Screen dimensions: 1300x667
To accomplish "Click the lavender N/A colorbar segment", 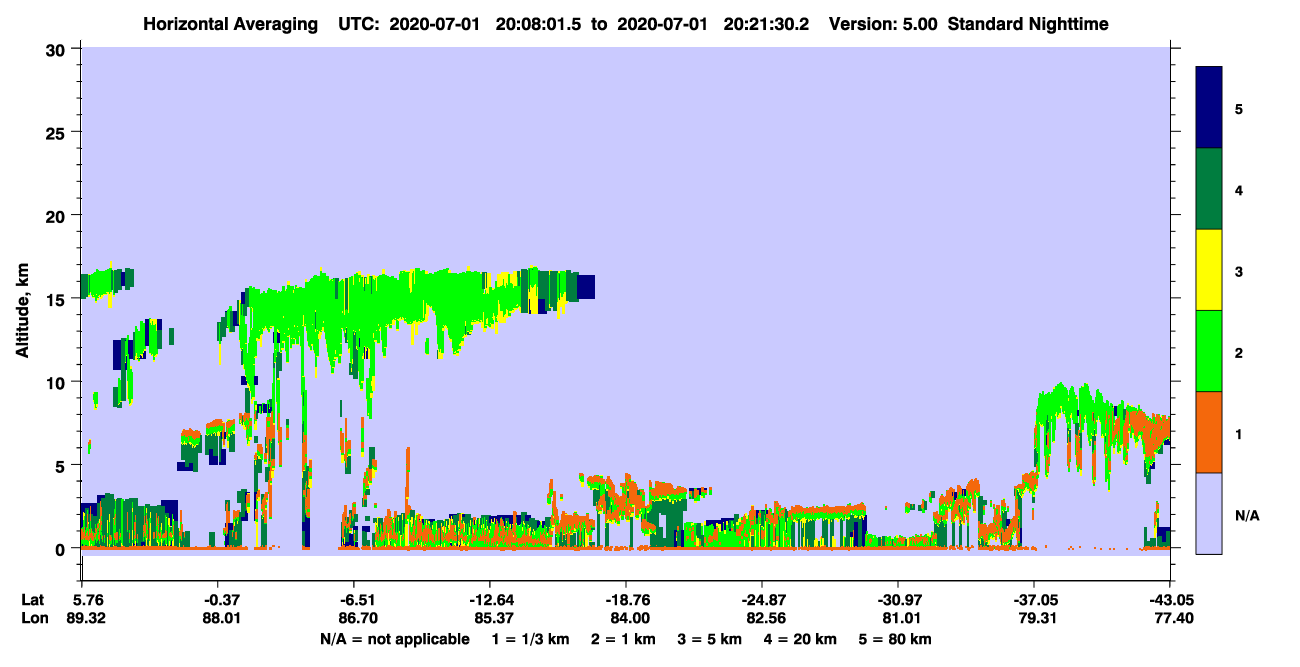I will tap(1209, 513).
